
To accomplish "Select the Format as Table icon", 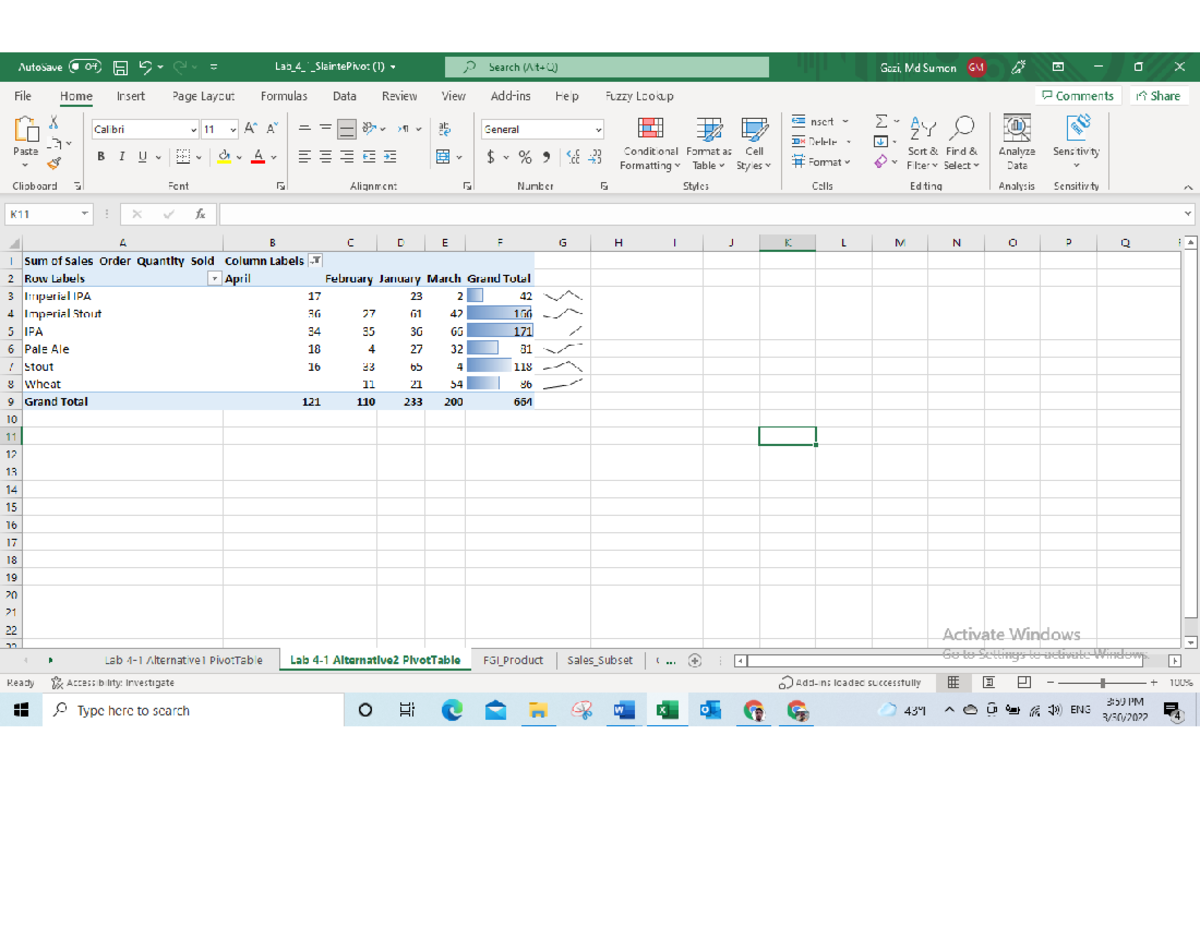I will (x=709, y=142).
